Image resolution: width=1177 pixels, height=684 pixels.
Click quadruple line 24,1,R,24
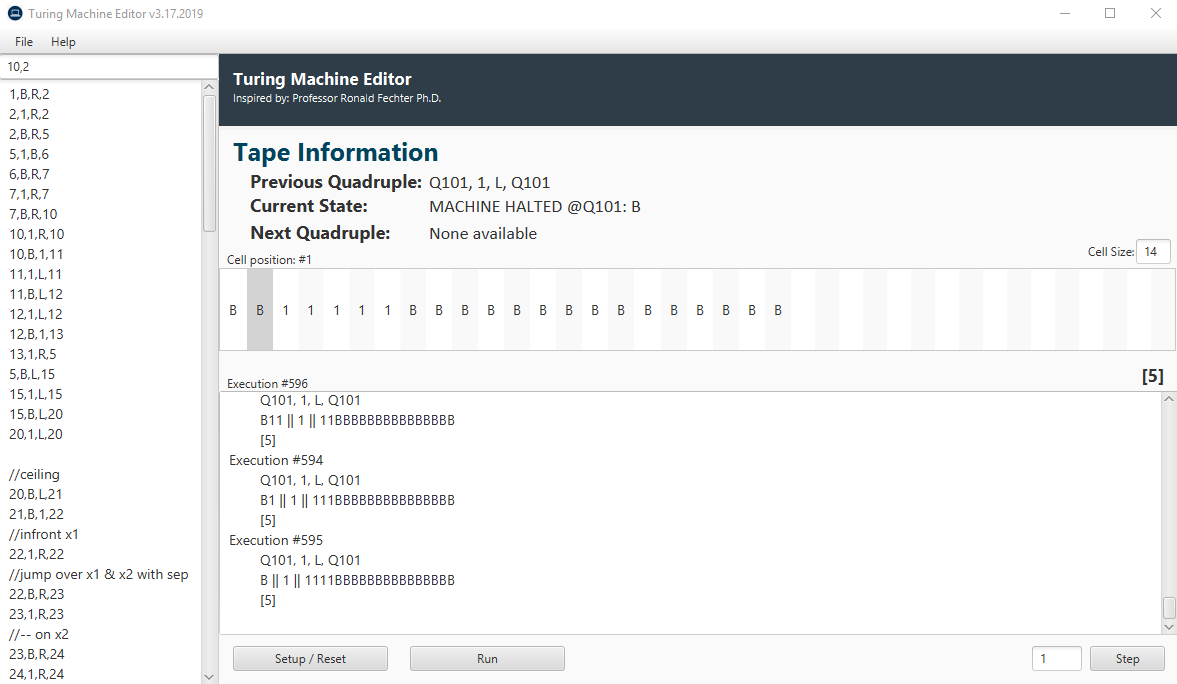coord(37,674)
